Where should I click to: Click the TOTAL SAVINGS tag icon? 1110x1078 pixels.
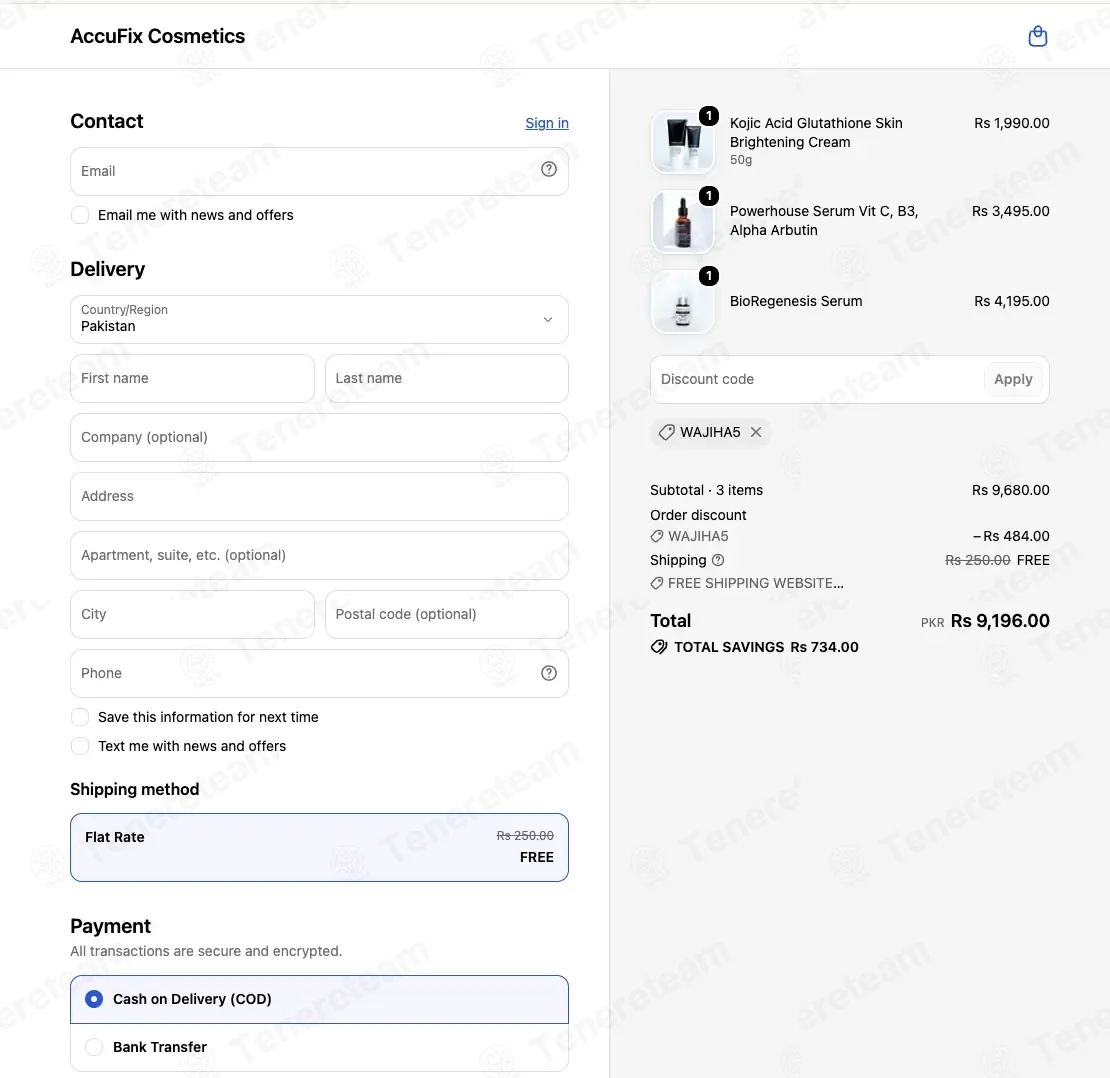658,647
